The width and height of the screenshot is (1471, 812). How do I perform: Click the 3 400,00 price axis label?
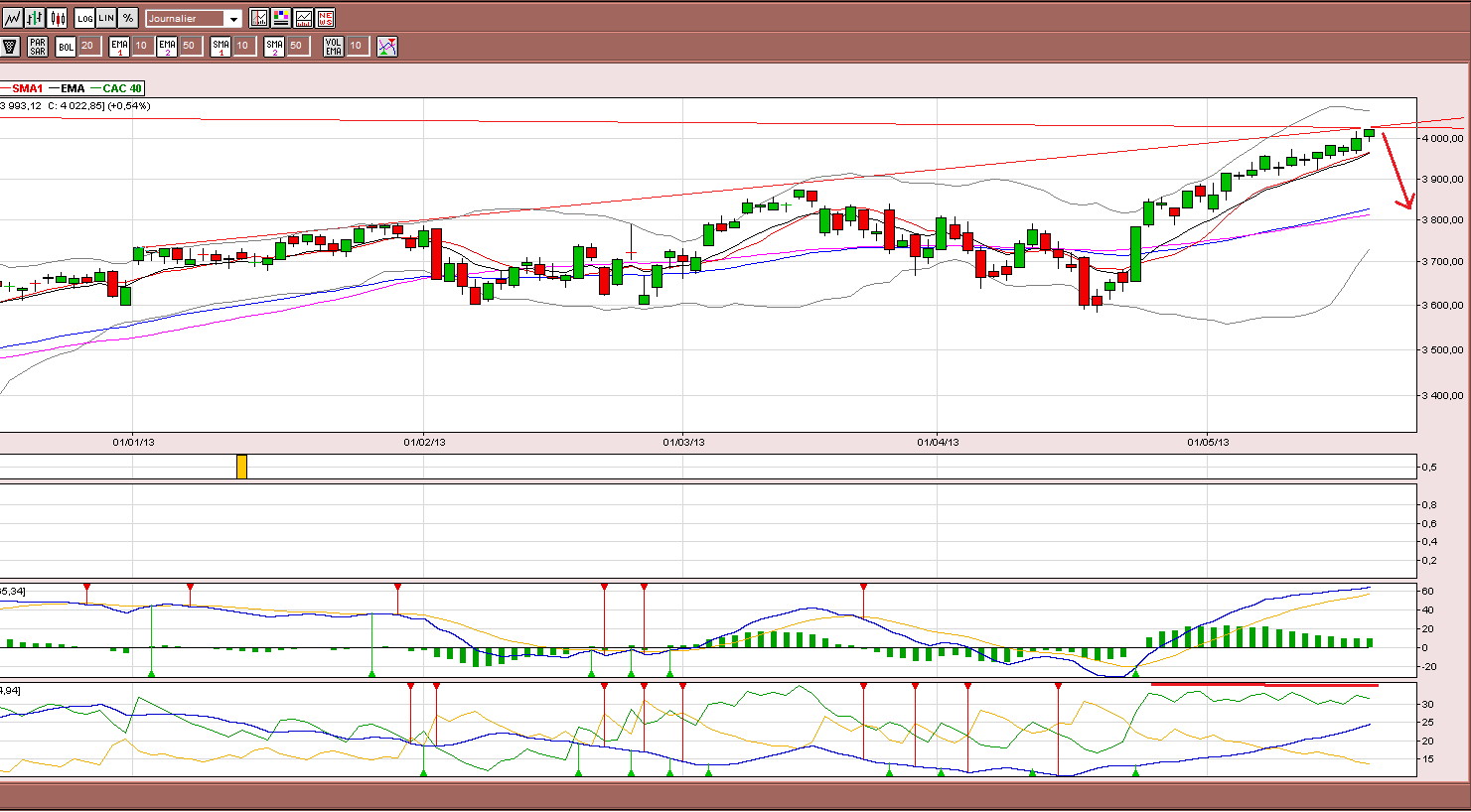(x=1443, y=396)
